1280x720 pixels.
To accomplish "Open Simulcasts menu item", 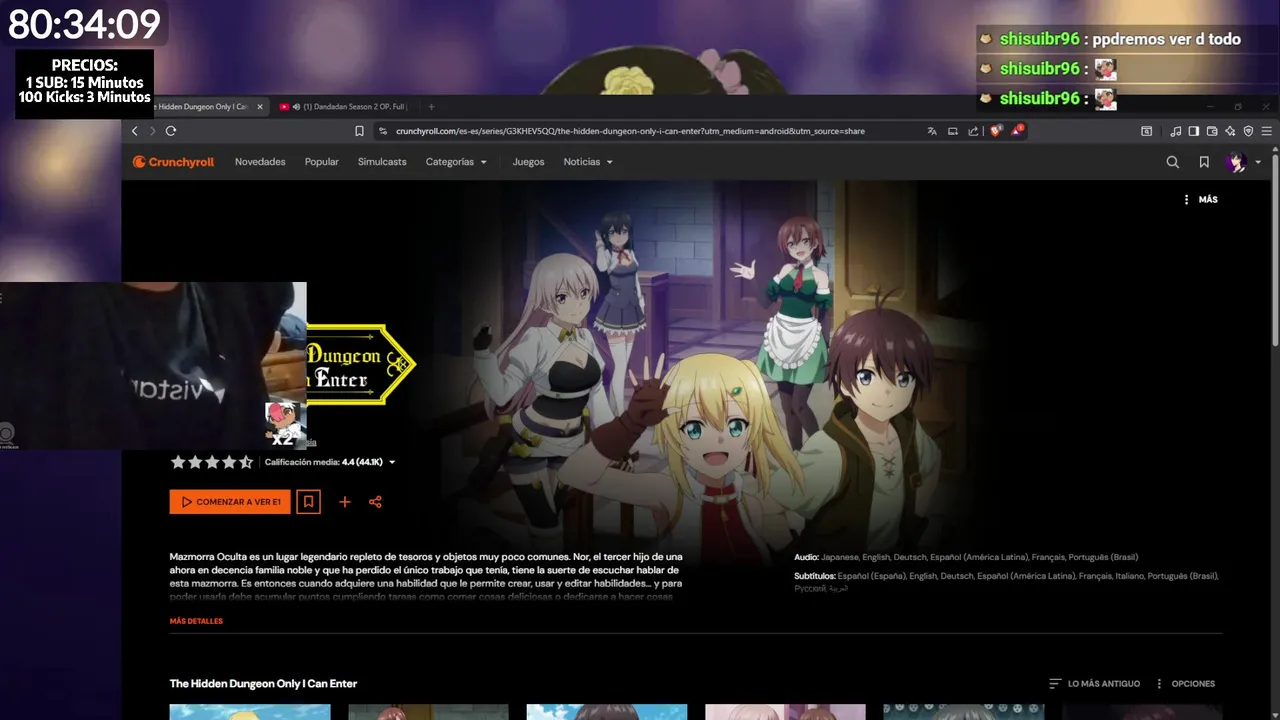I will click(x=382, y=162).
